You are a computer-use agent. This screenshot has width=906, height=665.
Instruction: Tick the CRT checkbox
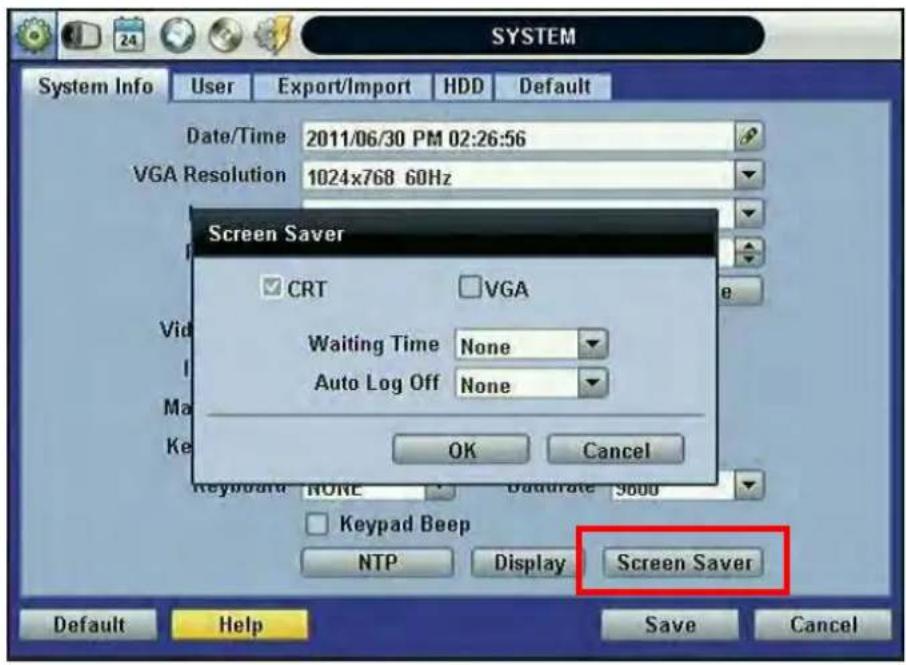pos(271,287)
